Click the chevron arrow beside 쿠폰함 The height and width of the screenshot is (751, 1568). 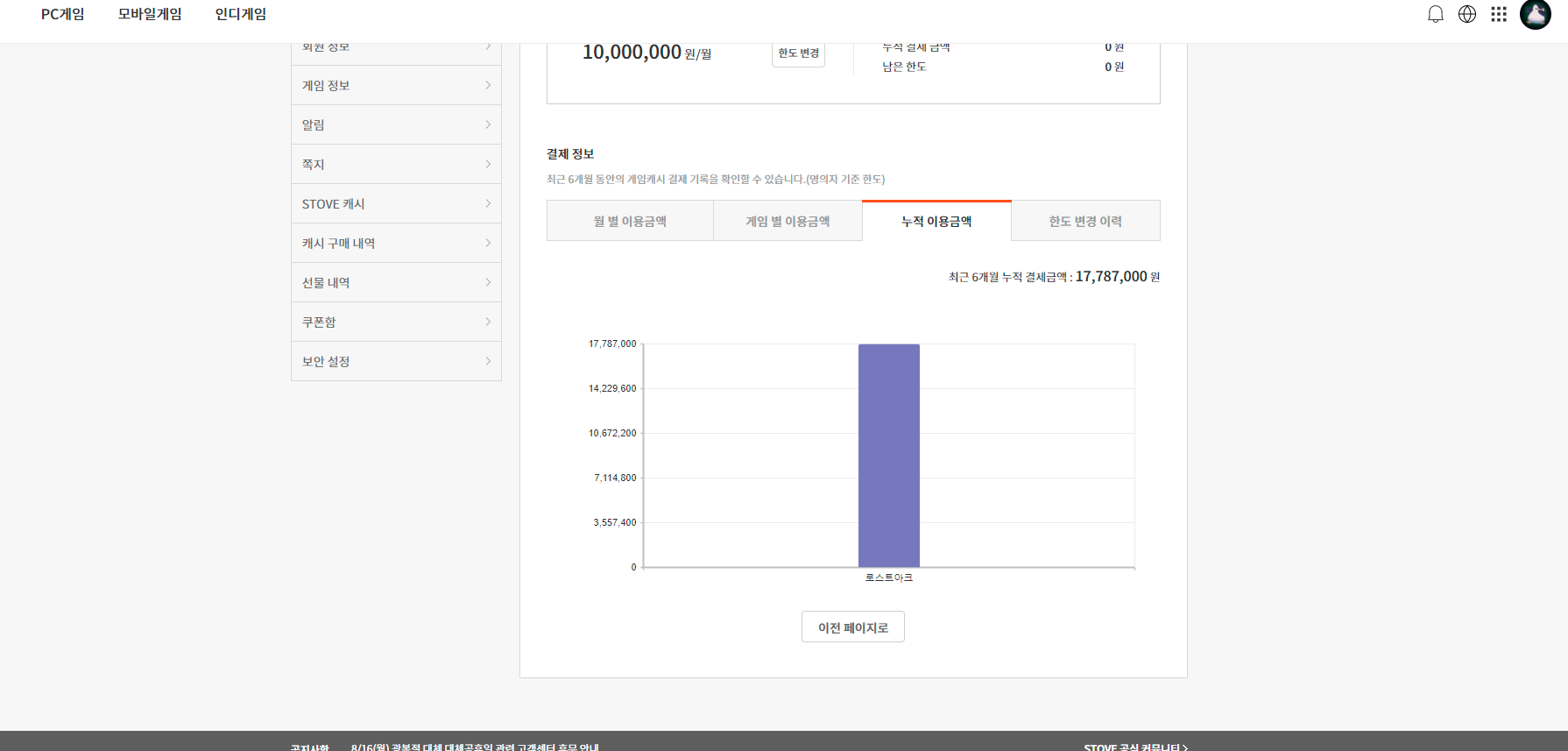pyautogui.click(x=488, y=322)
